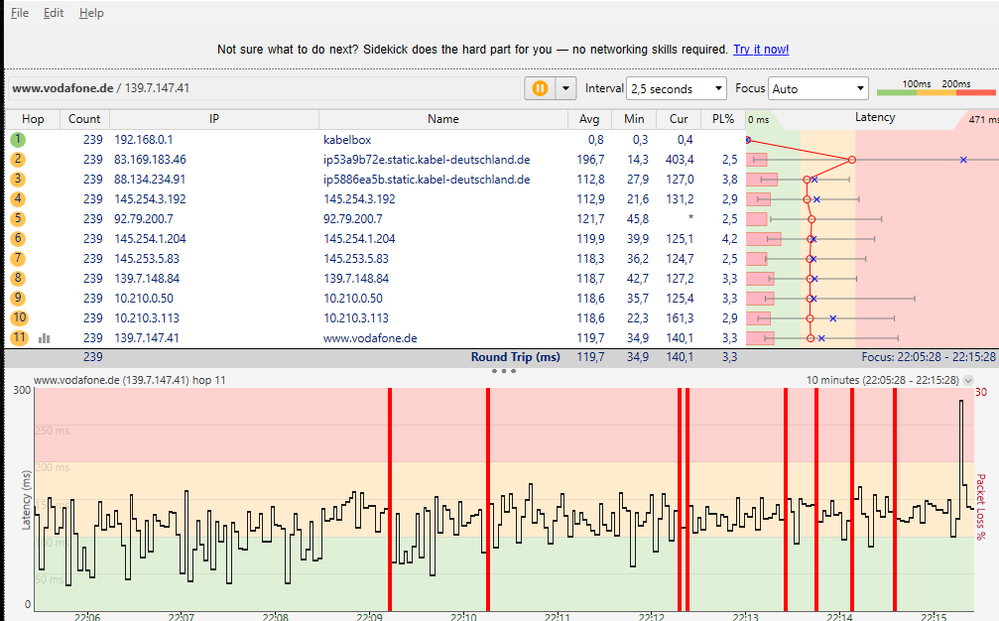Open the 10 minutes timeline range dropdown arrow

tap(968, 380)
